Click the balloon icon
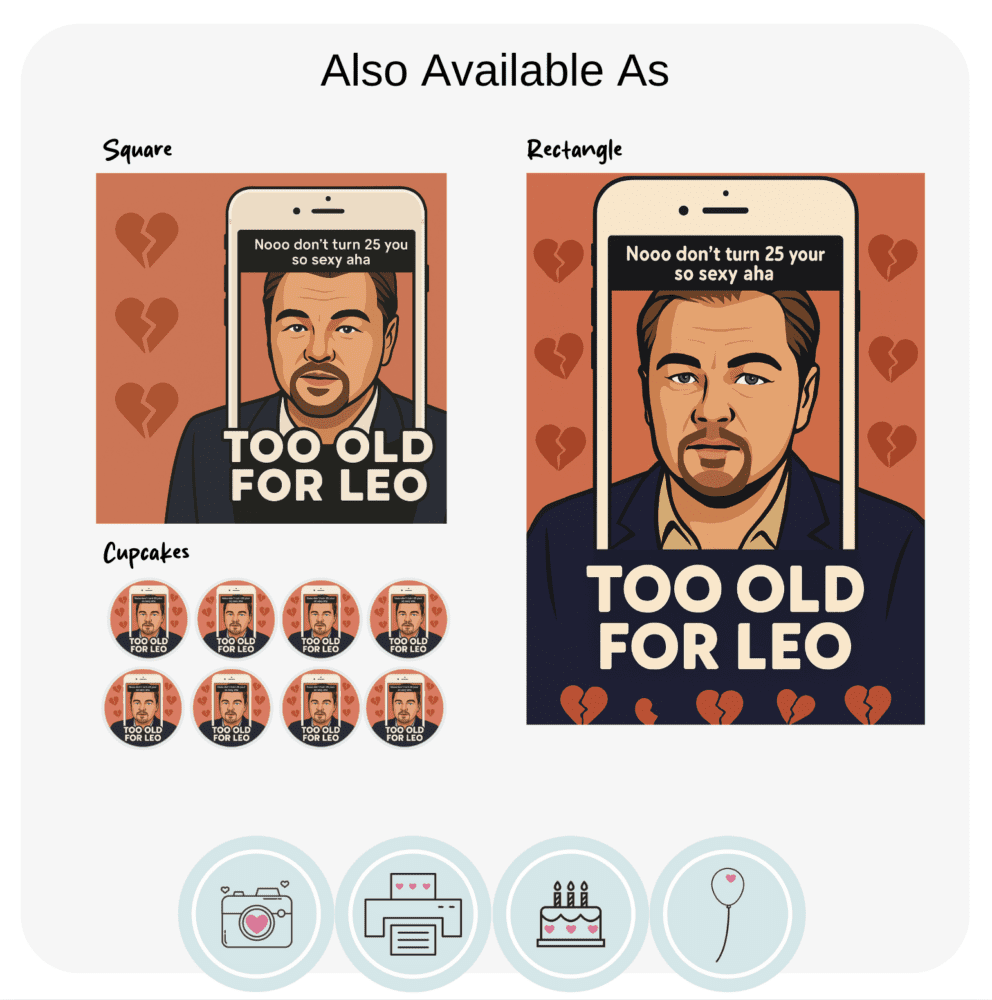Viewport: 992px width, 1000px height. point(727,914)
